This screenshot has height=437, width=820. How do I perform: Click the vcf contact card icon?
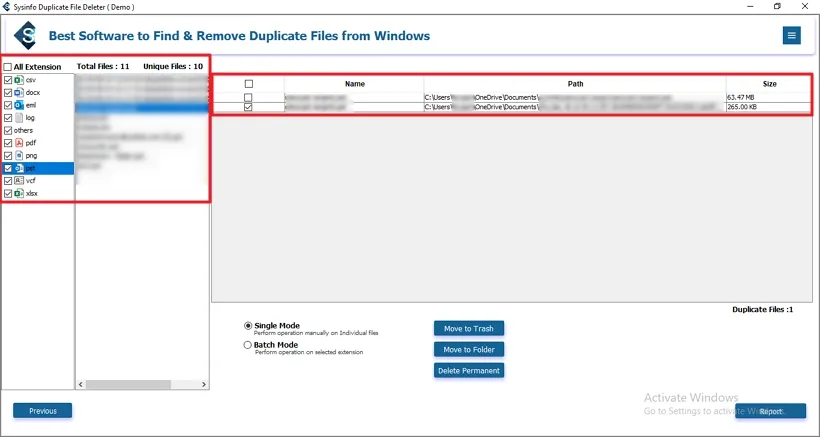click(x=19, y=181)
